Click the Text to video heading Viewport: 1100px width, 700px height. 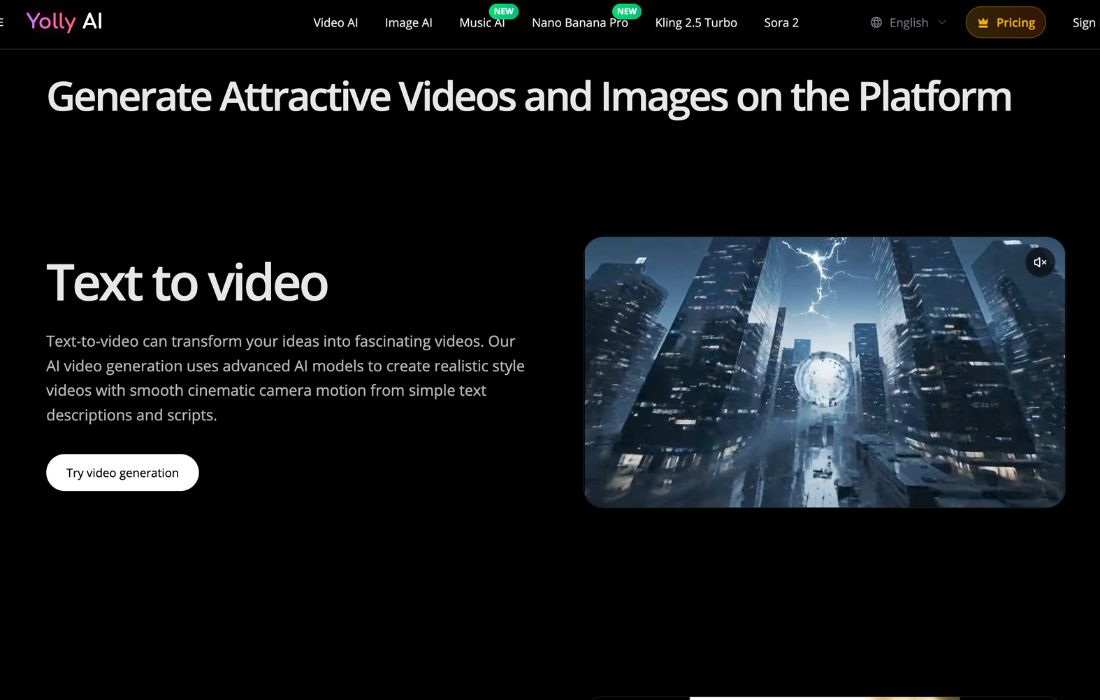(x=187, y=282)
